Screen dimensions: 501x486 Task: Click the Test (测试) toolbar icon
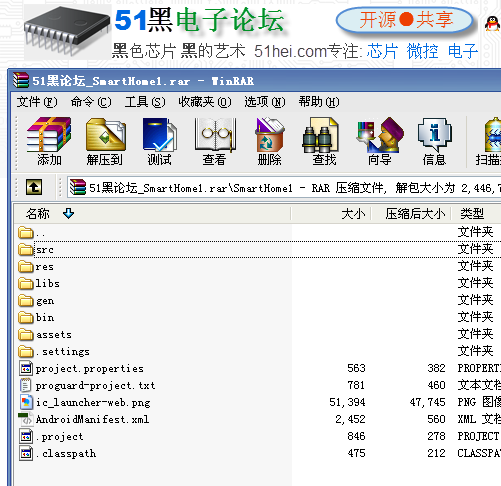pos(159,135)
